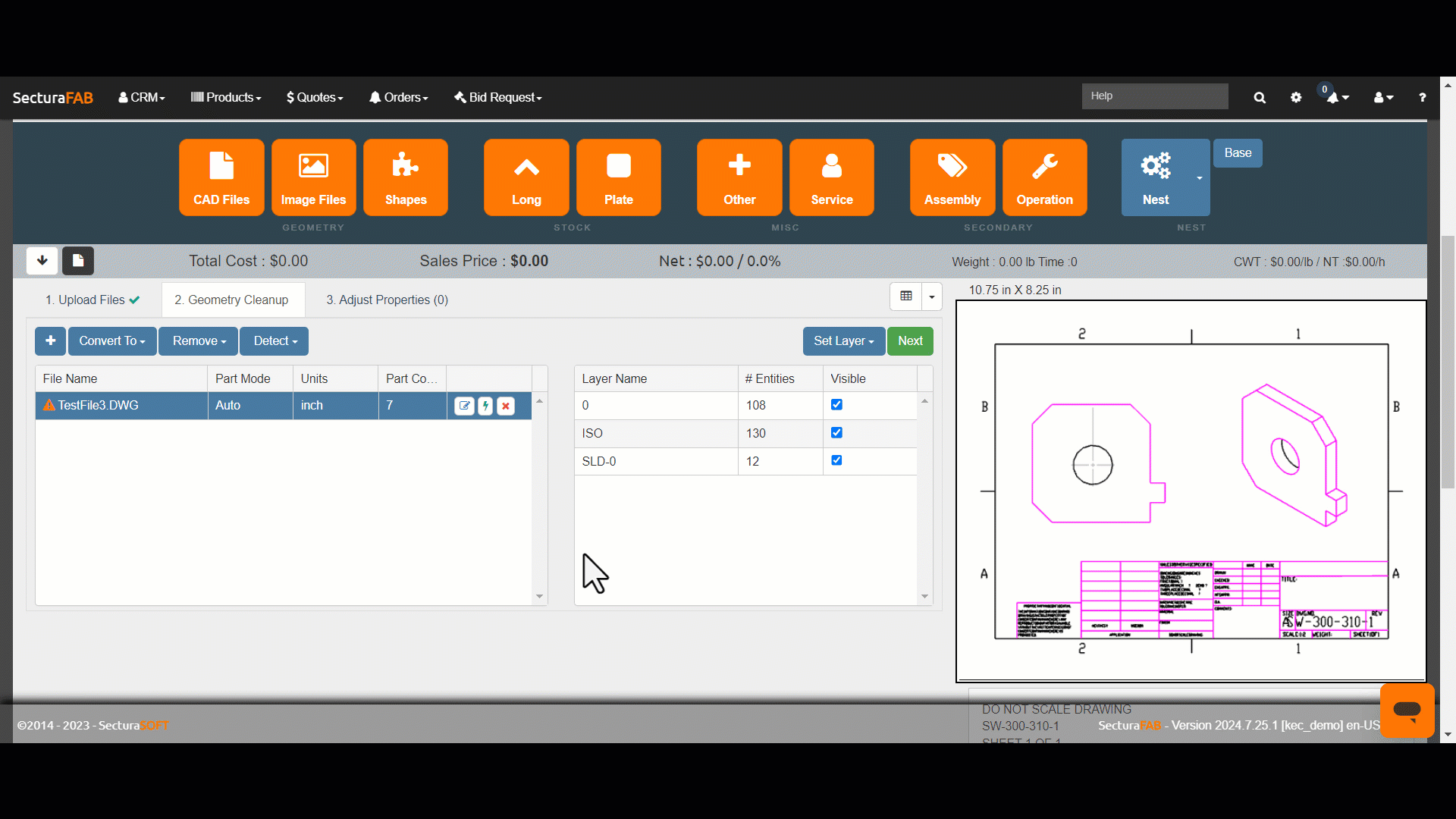Click into the Help search field
1456x819 pixels.
pyautogui.click(x=1154, y=96)
